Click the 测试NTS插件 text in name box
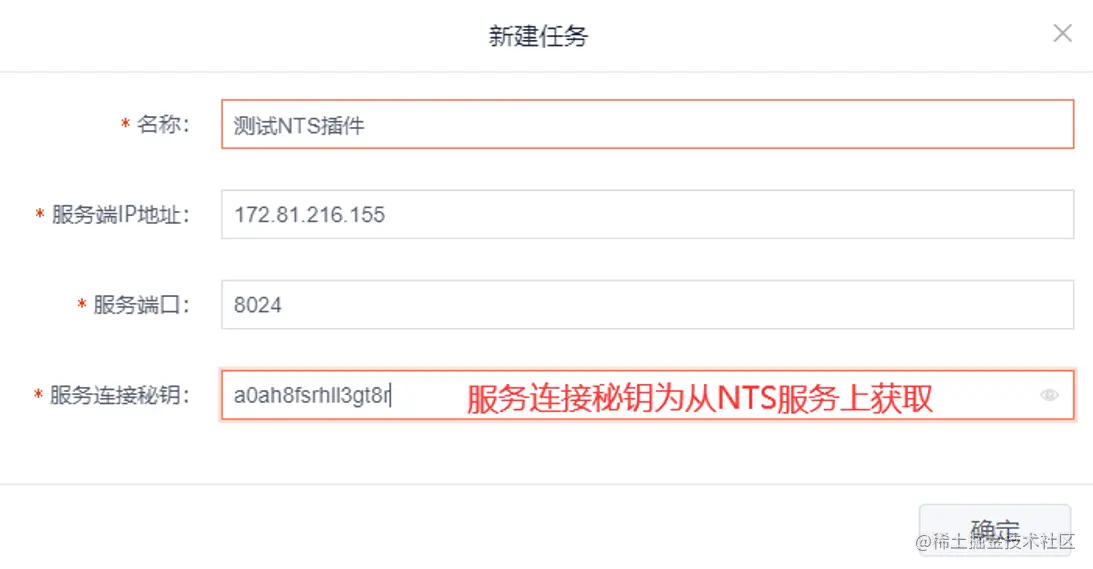 pos(299,126)
